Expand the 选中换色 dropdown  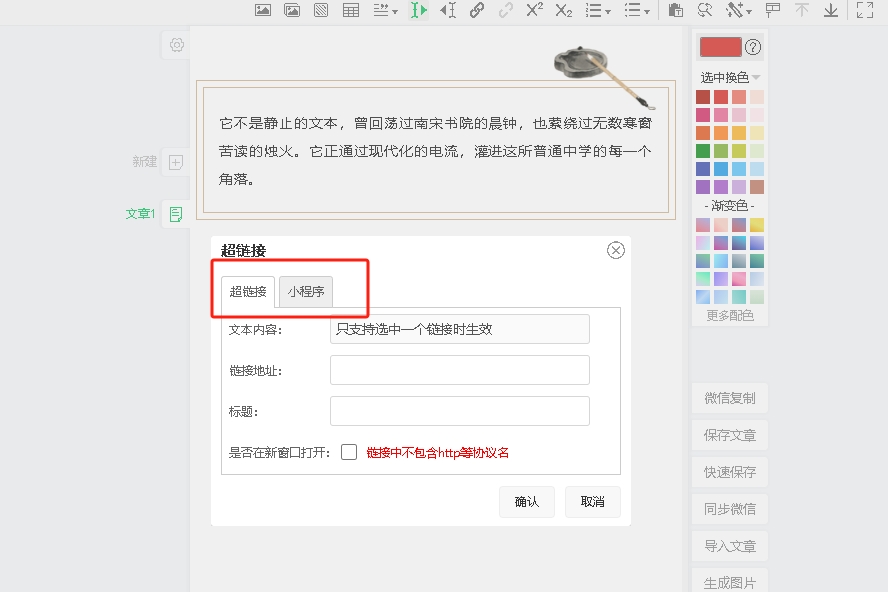[756, 78]
